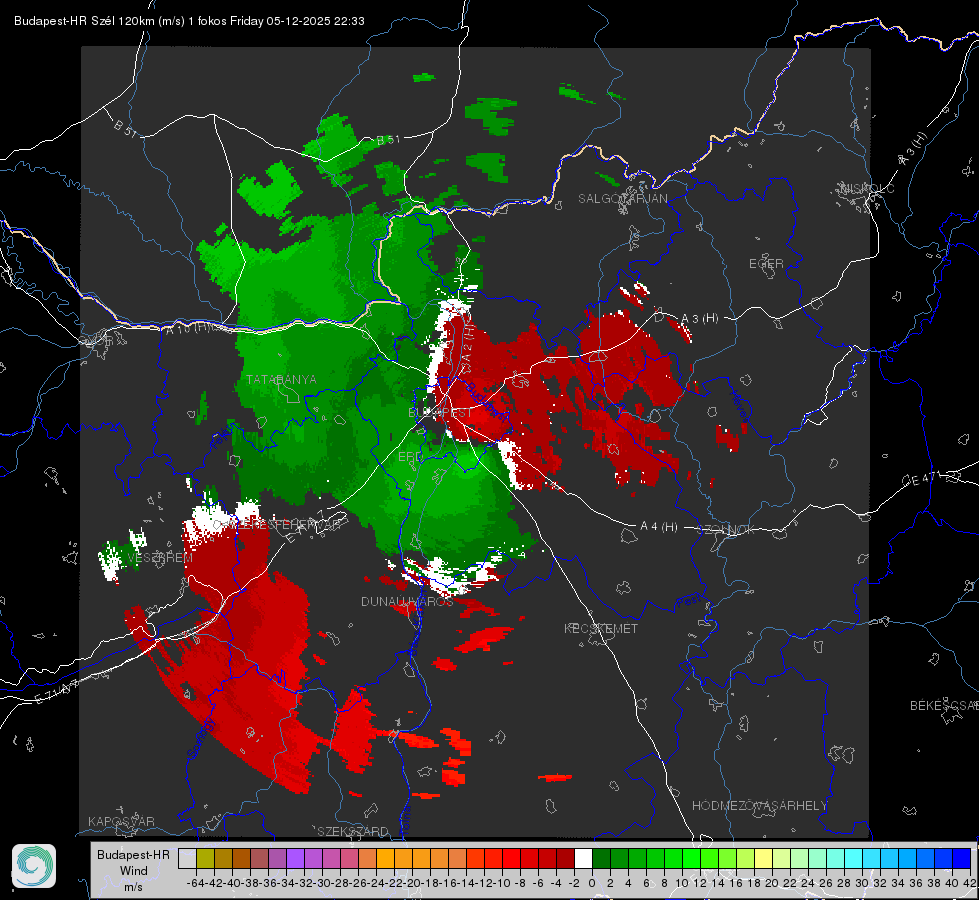Click the A 4 (H) road label

(x=659, y=527)
